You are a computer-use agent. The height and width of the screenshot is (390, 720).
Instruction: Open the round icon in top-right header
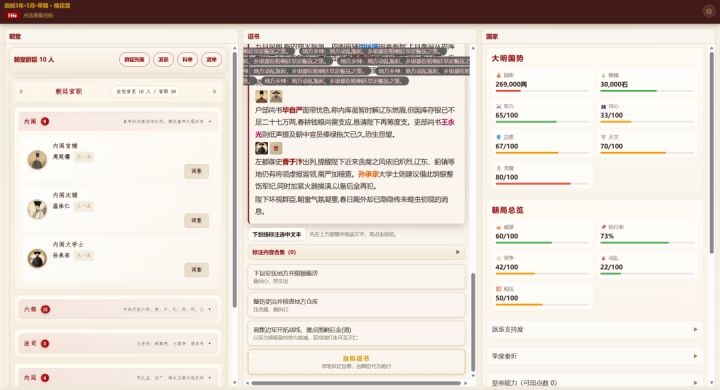[x=709, y=11]
